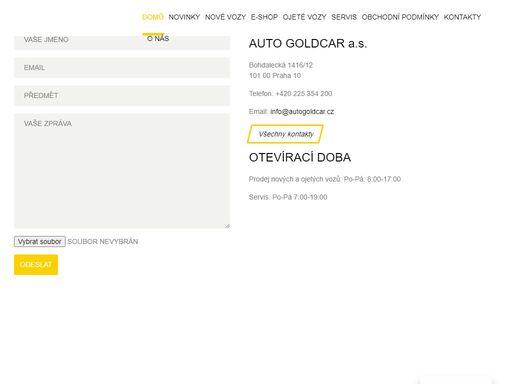Open the OJETÉ VOZY section
Image resolution: width=512 pixels, height=384 pixels.
(304, 17)
